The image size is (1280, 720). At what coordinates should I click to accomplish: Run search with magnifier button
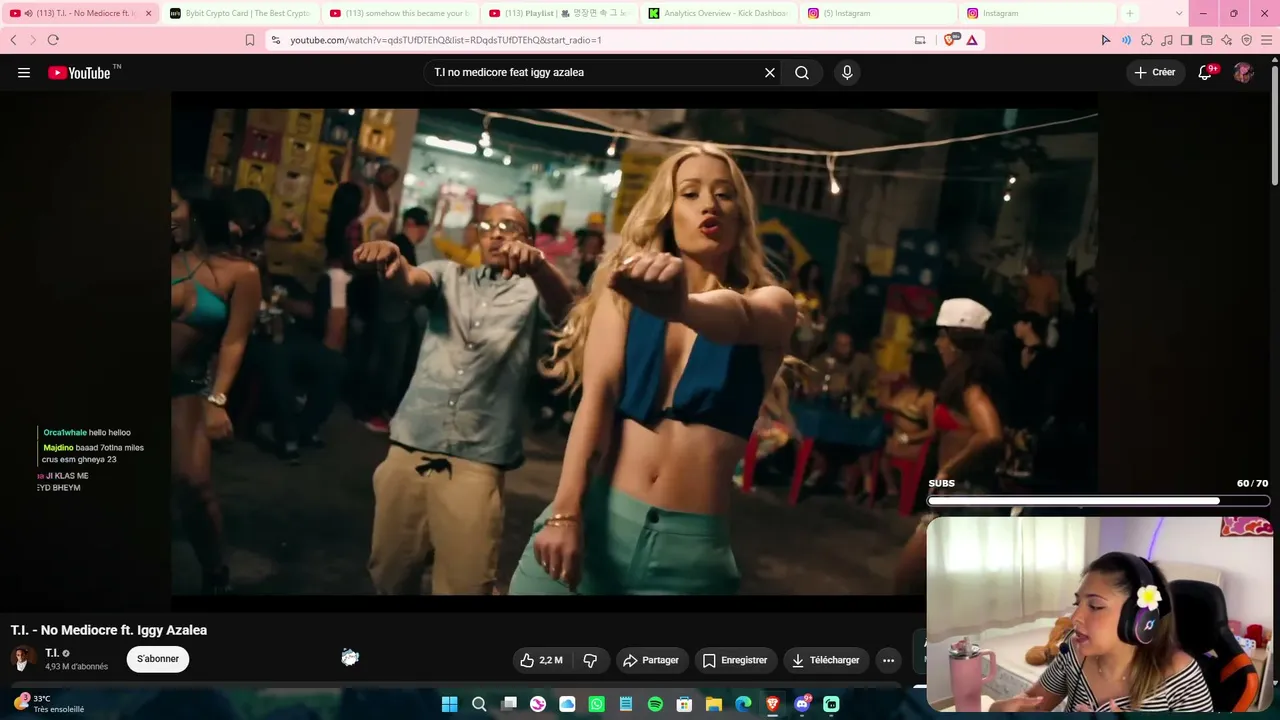click(x=802, y=73)
